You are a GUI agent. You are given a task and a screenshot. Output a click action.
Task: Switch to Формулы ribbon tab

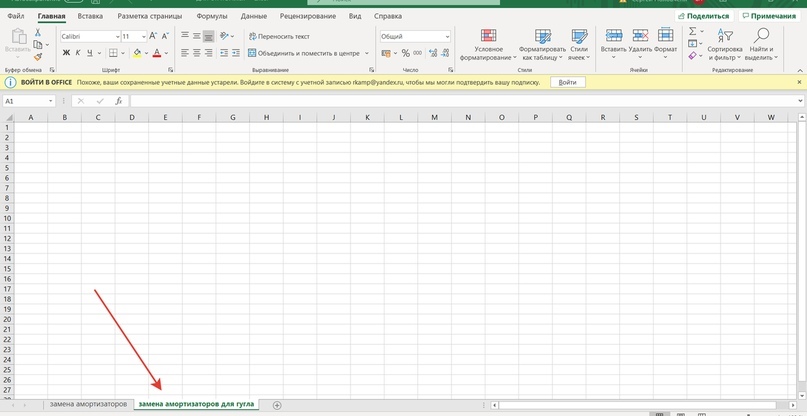(212, 16)
